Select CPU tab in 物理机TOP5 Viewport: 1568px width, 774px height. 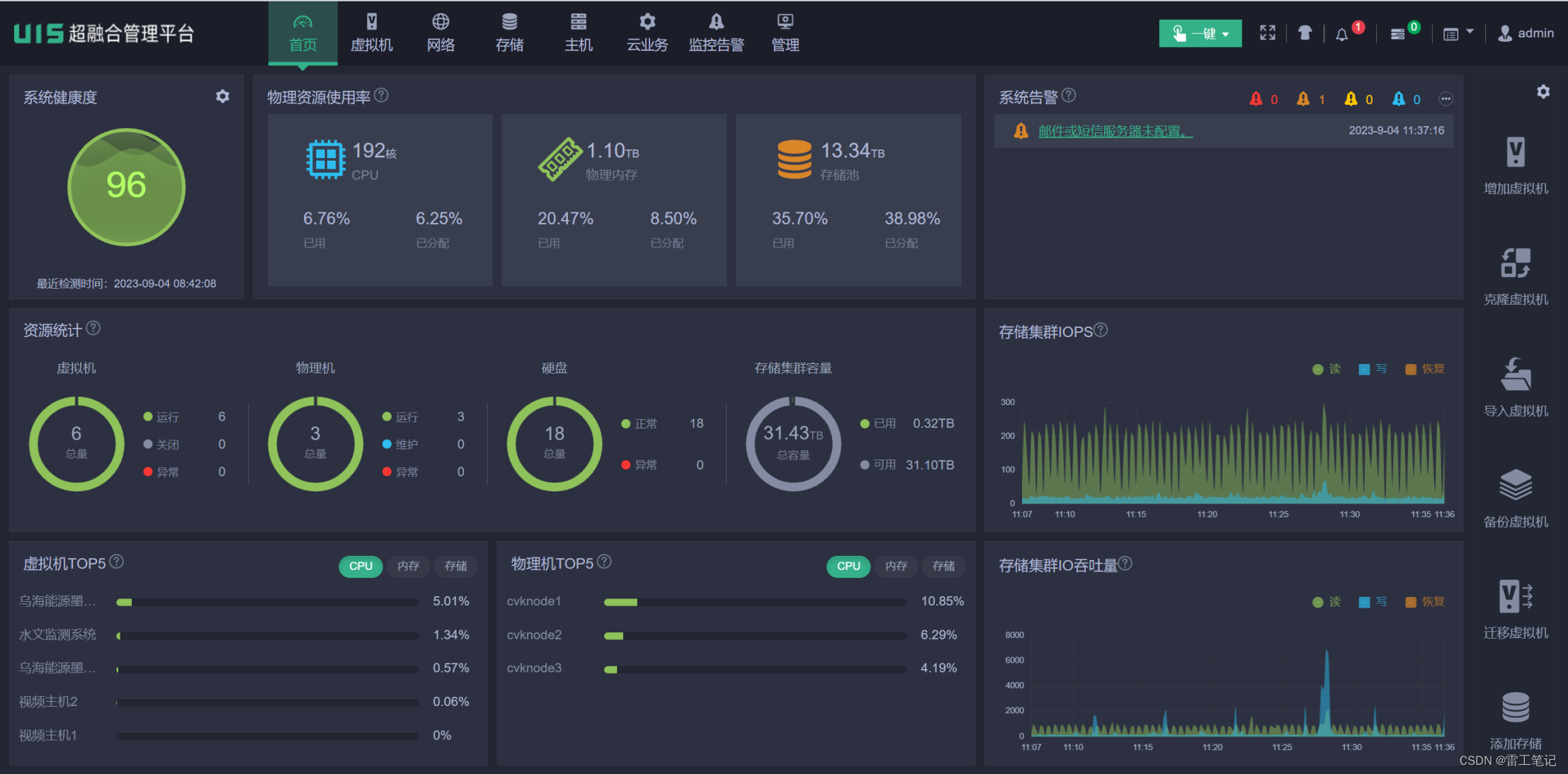(848, 566)
